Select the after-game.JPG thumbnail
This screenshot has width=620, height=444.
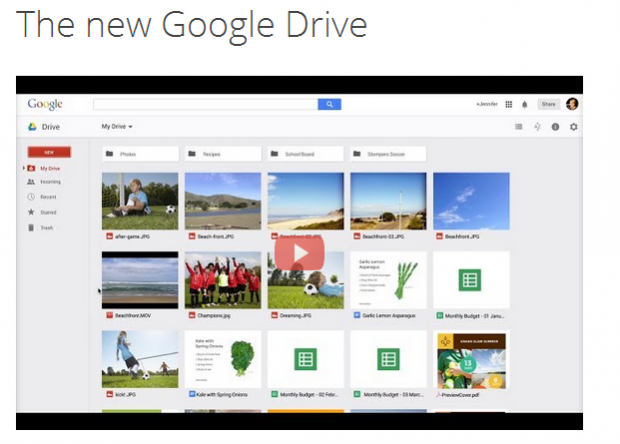point(140,201)
